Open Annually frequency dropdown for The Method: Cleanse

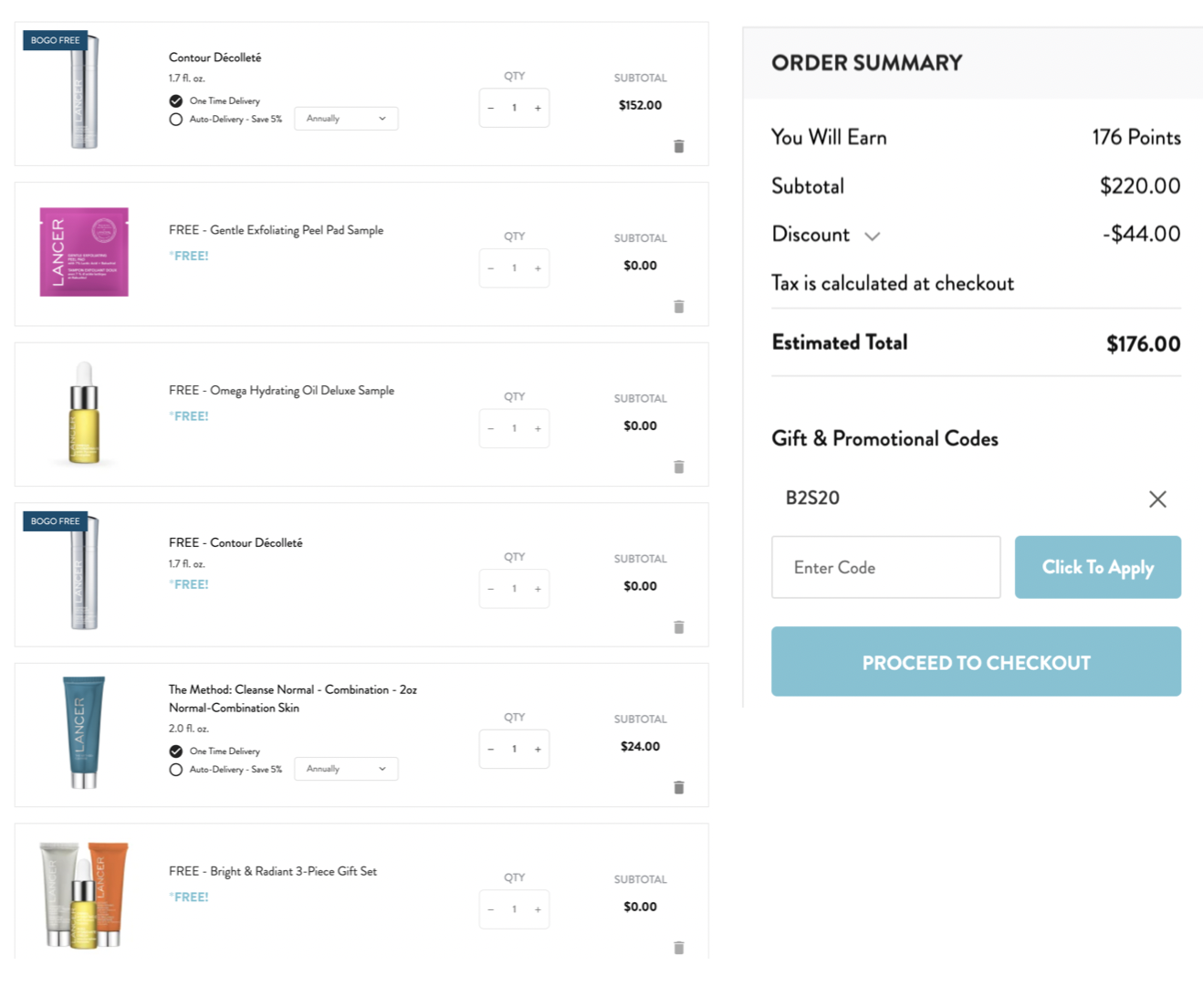(x=346, y=769)
